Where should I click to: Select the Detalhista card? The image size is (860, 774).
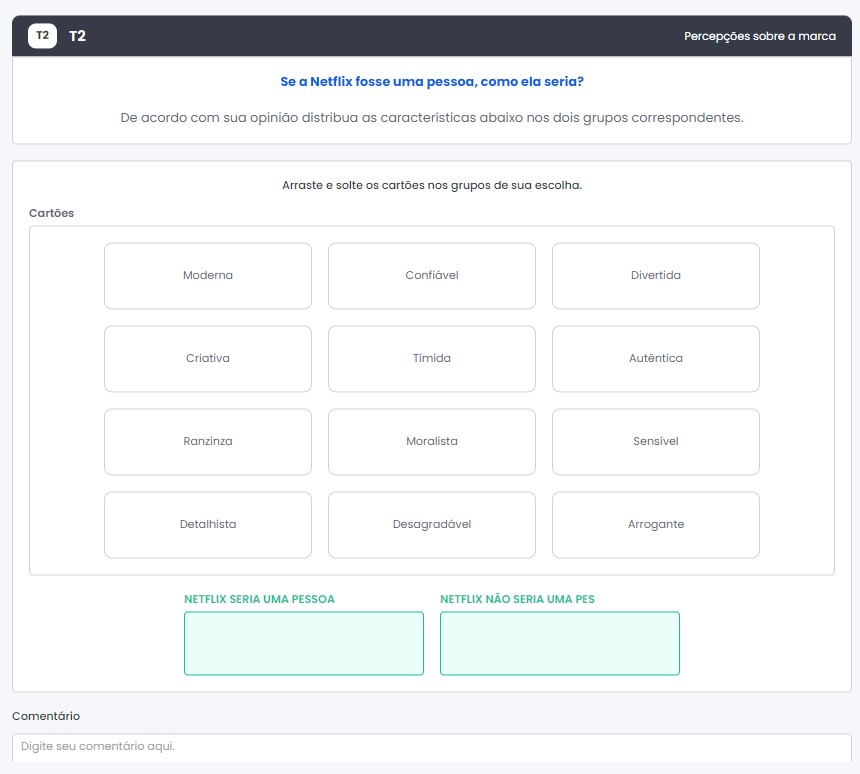[x=208, y=524]
